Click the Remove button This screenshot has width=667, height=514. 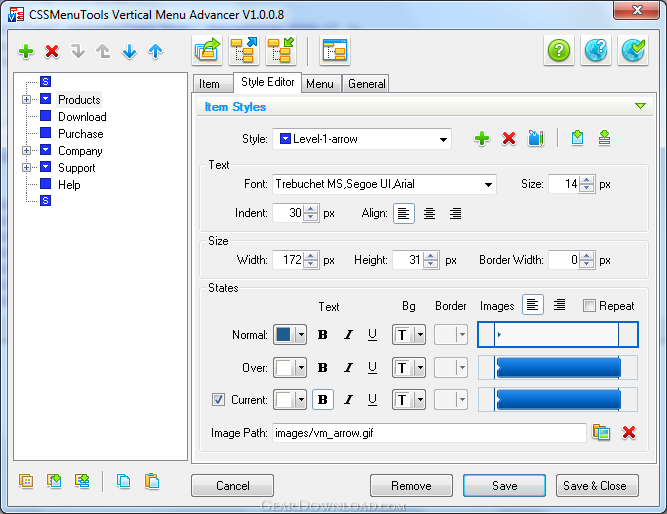(411, 485)
